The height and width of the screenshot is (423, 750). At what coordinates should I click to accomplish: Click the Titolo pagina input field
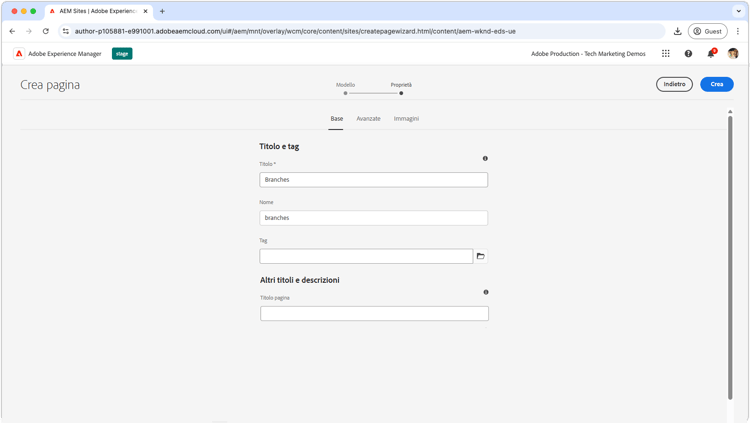click(x=374, y=313)
